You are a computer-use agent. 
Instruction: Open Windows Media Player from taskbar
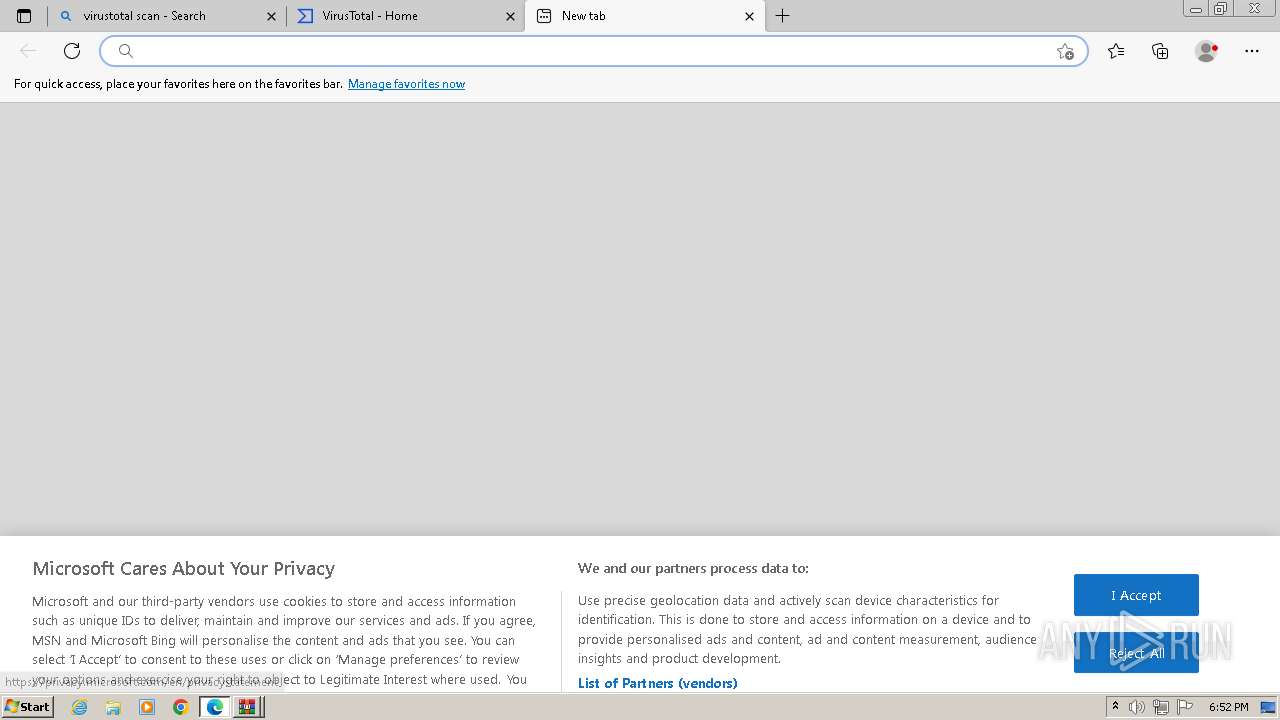point(147,707)
